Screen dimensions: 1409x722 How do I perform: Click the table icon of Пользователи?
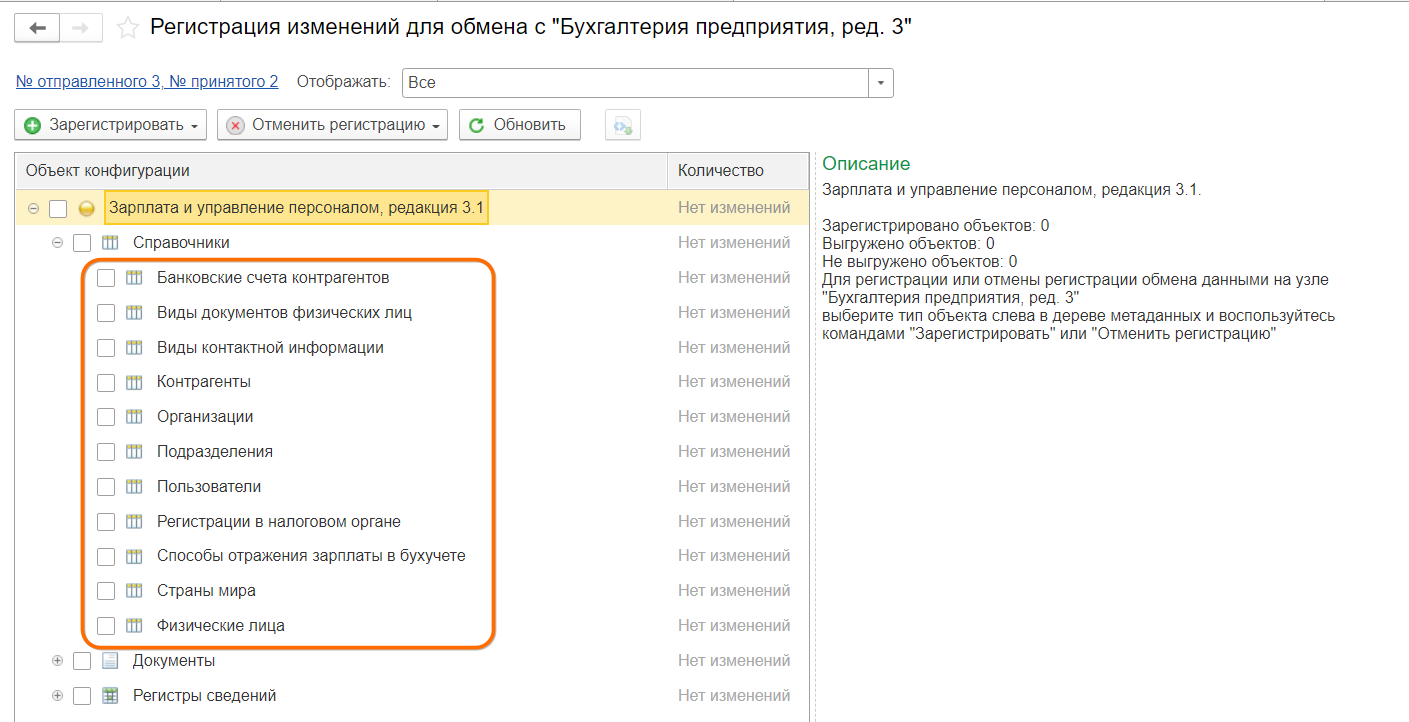[134, 487]
